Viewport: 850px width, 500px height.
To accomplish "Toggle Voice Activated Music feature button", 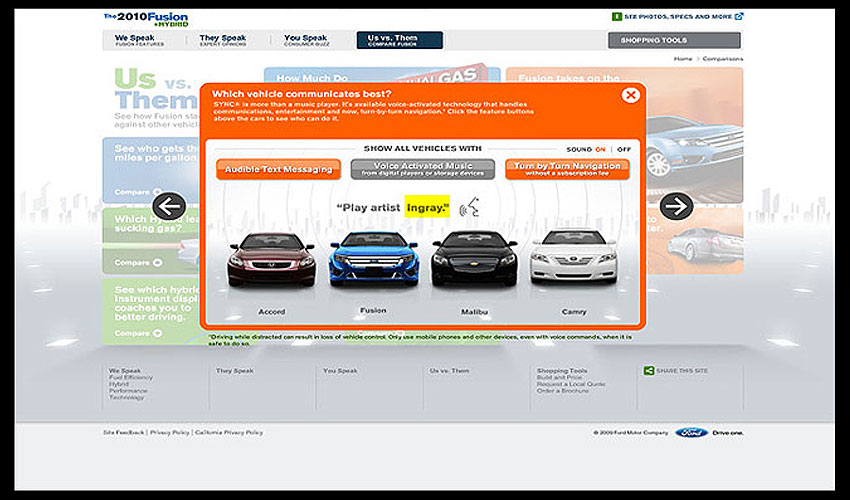I will 423,169.
